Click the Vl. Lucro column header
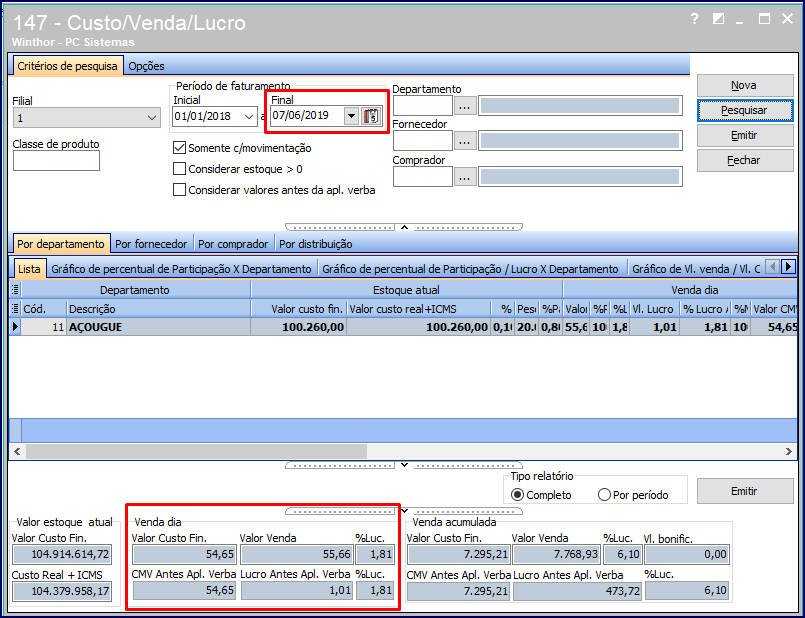Image resolution: width=805 pixels, height=618 pixels. coord(655,309)
